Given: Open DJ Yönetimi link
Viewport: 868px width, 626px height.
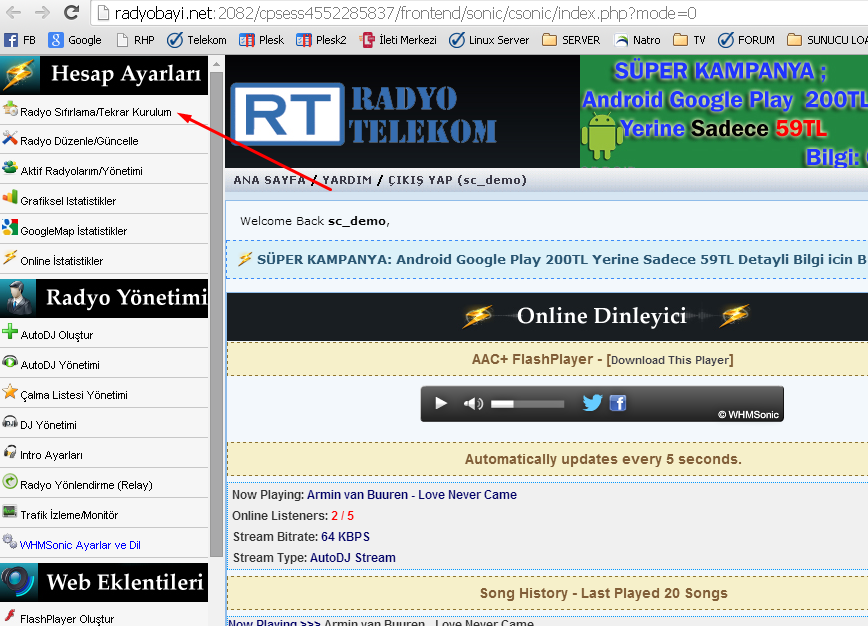Looking at the screenshot, I should click(48, 425).
